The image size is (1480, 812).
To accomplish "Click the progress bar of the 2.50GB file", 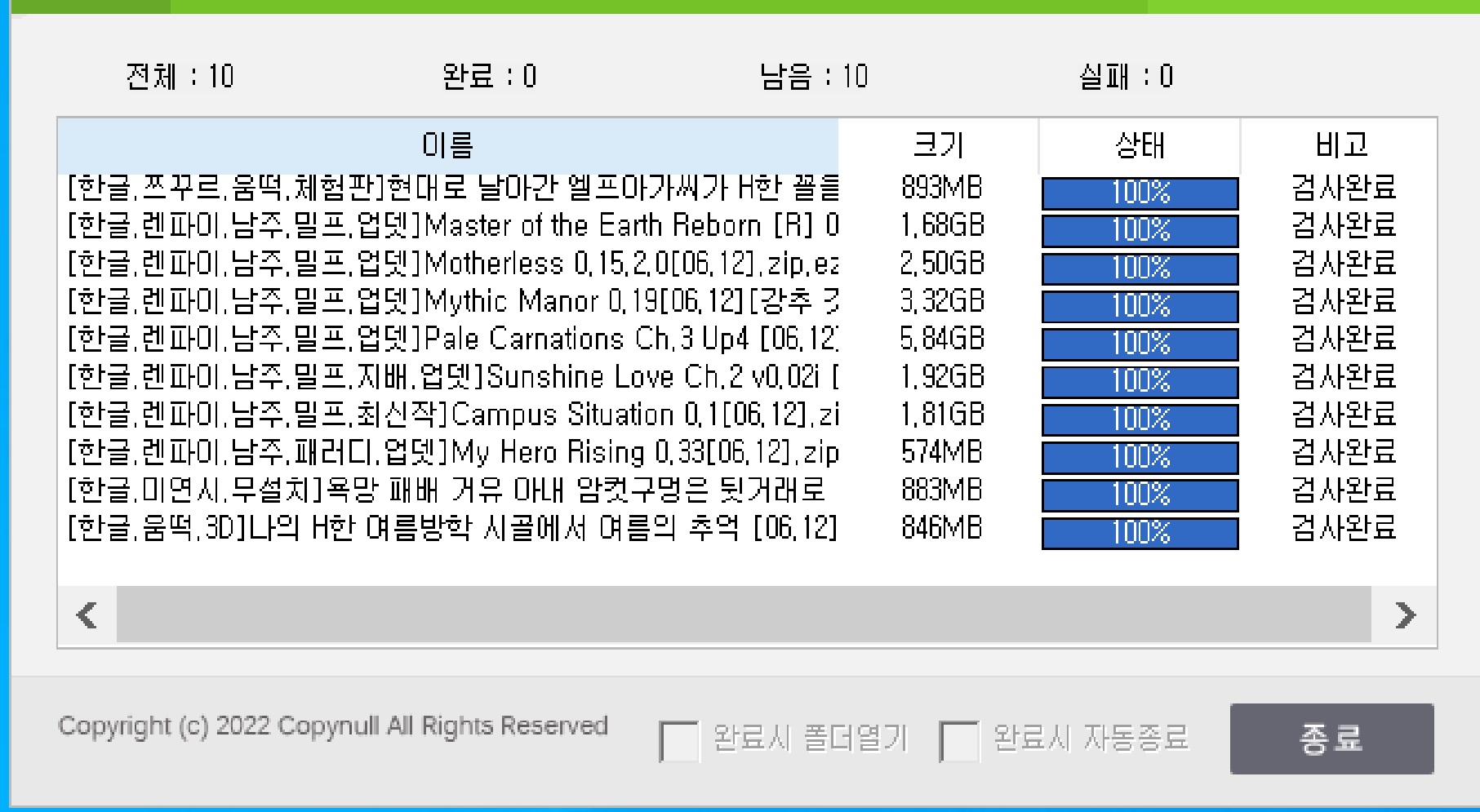I will pyautogui.click(x=1140, y=268).
